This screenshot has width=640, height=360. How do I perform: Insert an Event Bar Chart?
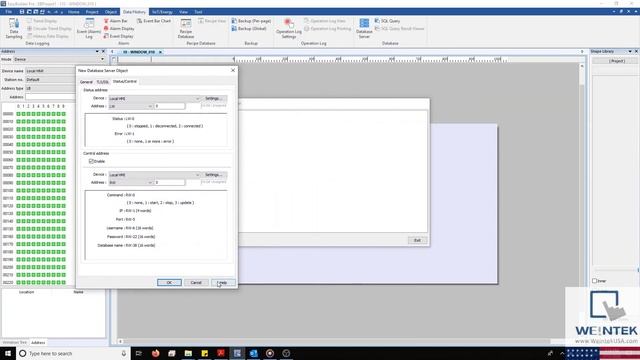pos(154,21)
